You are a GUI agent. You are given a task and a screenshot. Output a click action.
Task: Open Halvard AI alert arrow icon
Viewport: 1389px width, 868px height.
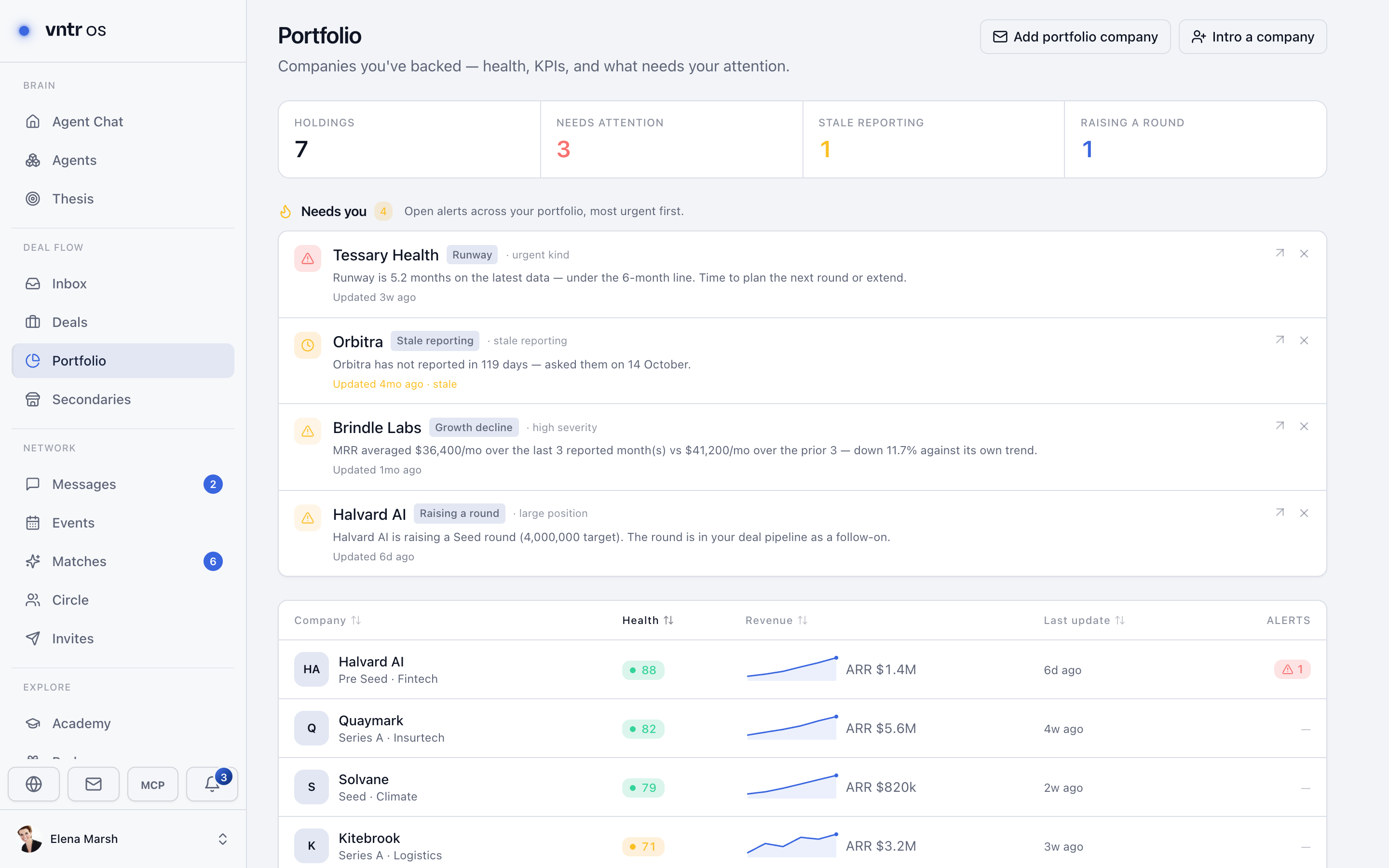pyautogui.click(x=1280, y=512)
